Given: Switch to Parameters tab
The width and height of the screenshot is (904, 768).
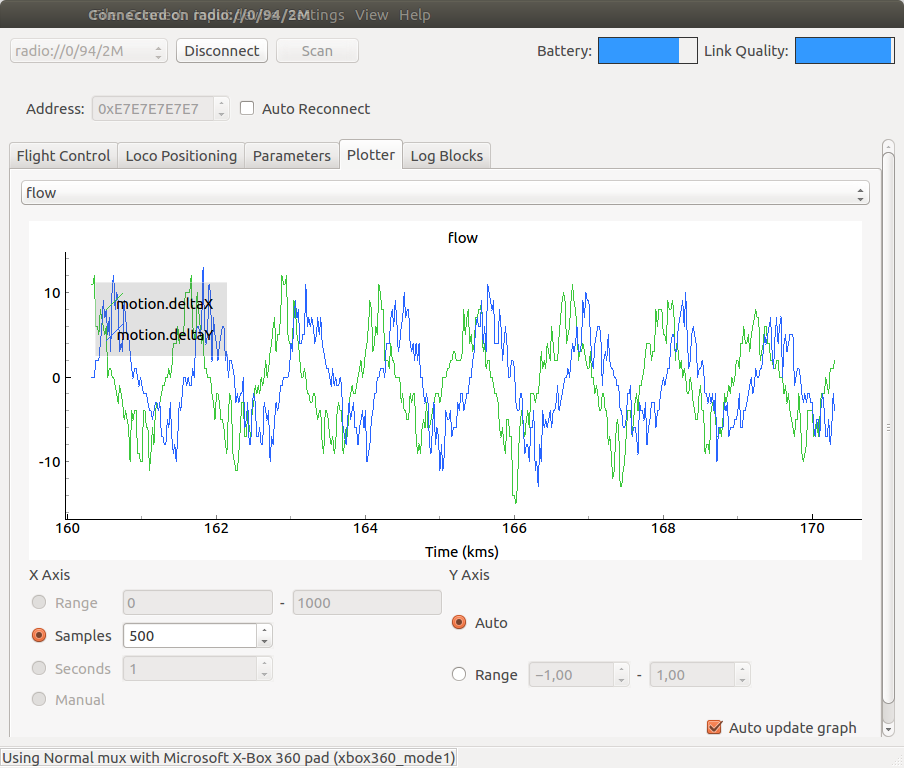Looking at the screenshot, I should point(291,156).
